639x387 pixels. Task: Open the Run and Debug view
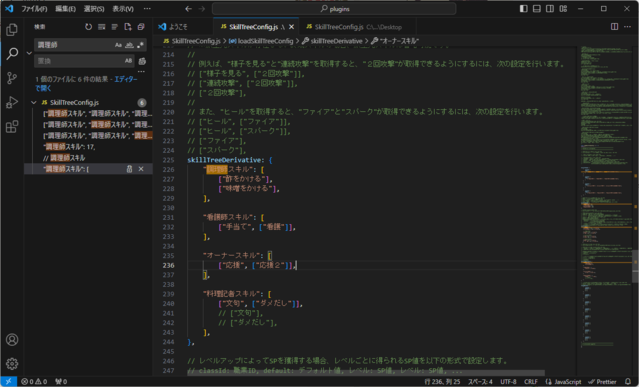point(12,102)
